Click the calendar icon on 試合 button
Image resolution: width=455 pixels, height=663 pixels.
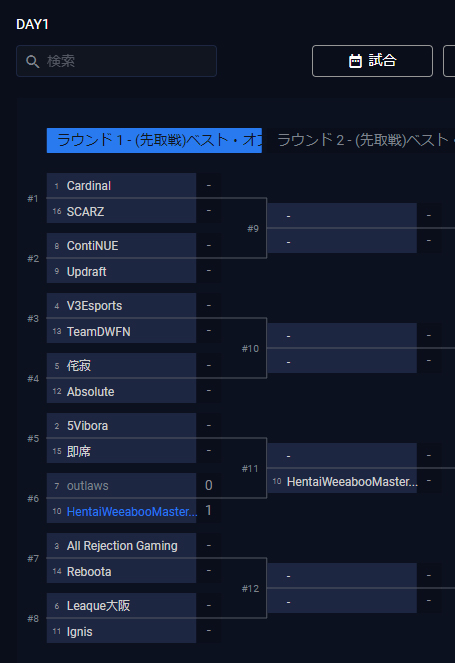355,61
